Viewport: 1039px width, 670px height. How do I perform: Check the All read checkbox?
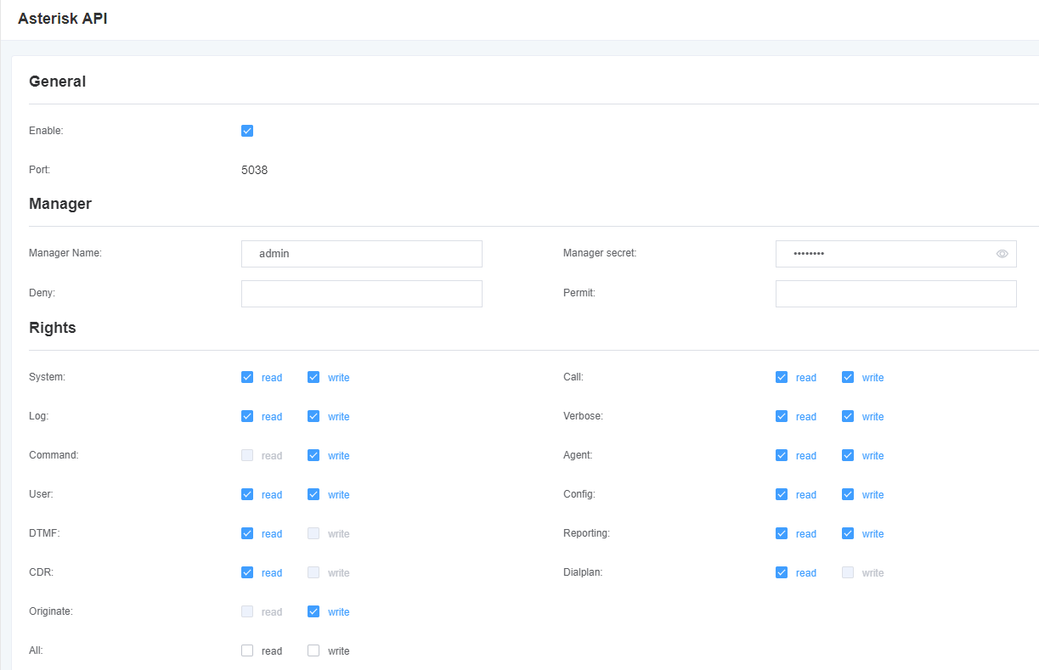[247, 651]
